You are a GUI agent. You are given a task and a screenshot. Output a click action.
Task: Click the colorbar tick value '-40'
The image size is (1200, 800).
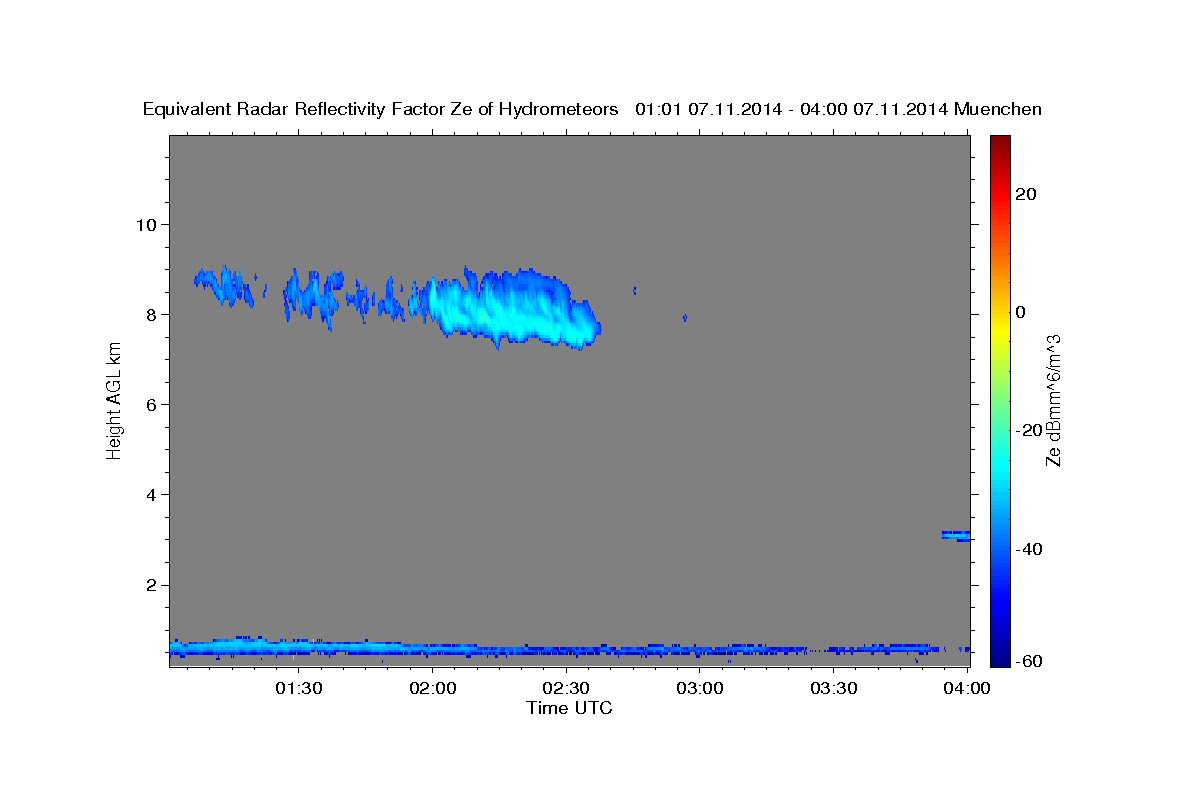[x=1029, y=548]
